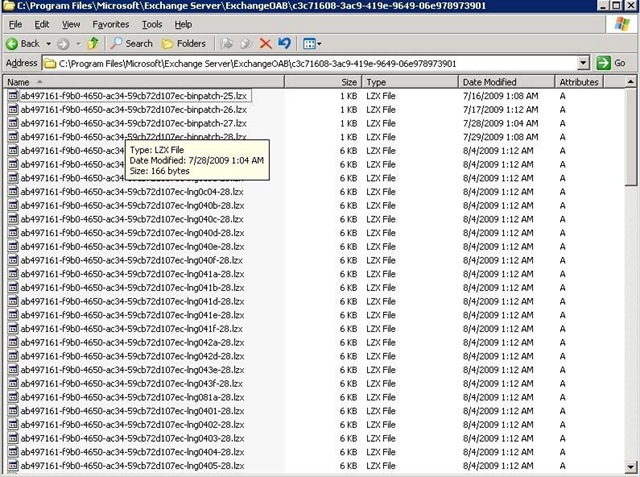
Task: Click the Undo toolbar icon
Action: tap(284, 43)
